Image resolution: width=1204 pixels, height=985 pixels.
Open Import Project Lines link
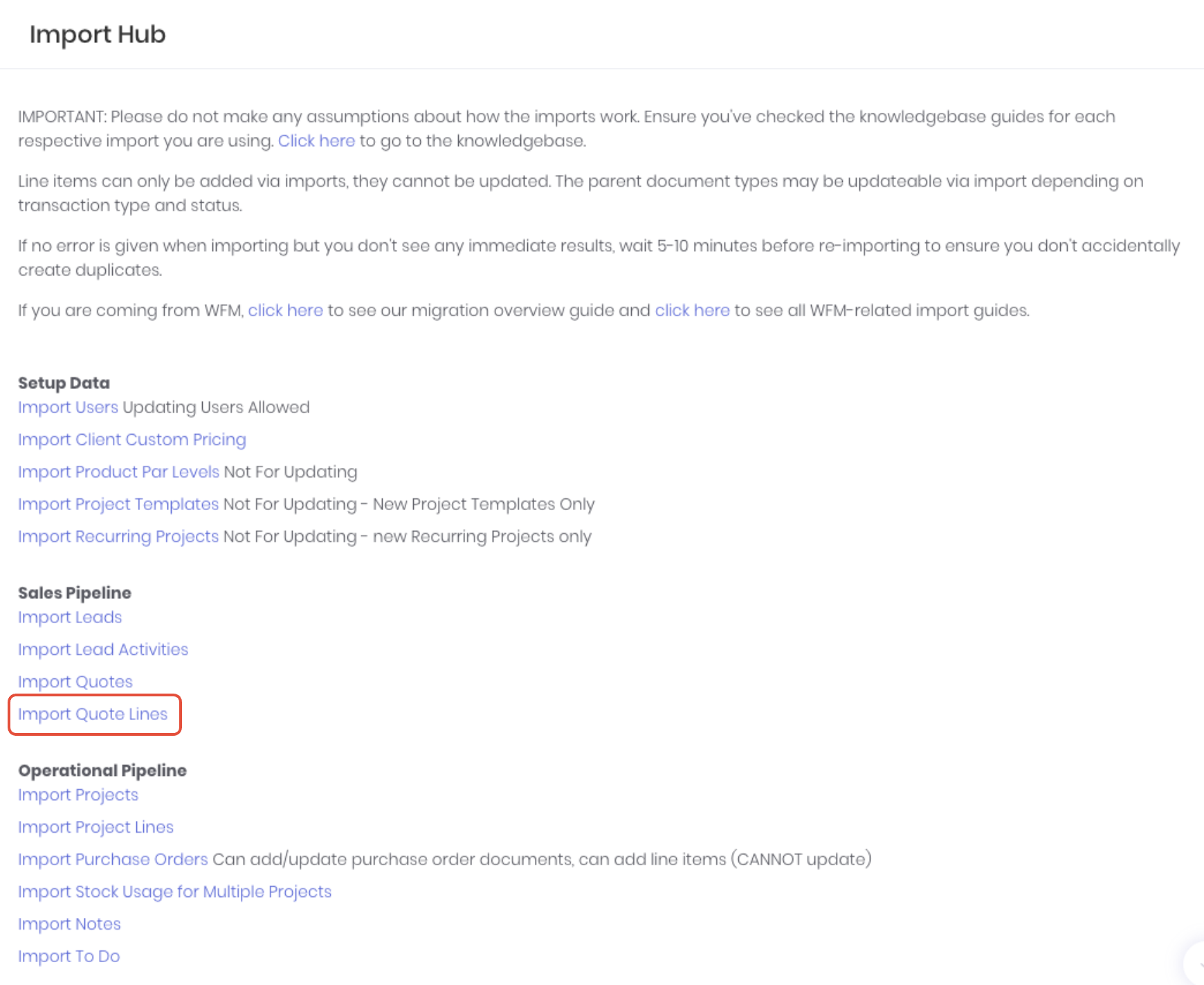click(x=95, y=827)
